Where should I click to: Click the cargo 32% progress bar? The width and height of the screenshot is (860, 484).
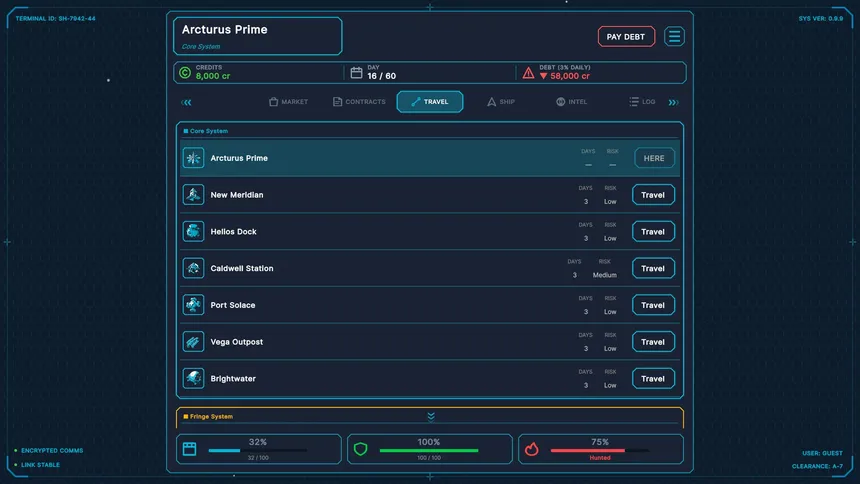click(258, 451)
